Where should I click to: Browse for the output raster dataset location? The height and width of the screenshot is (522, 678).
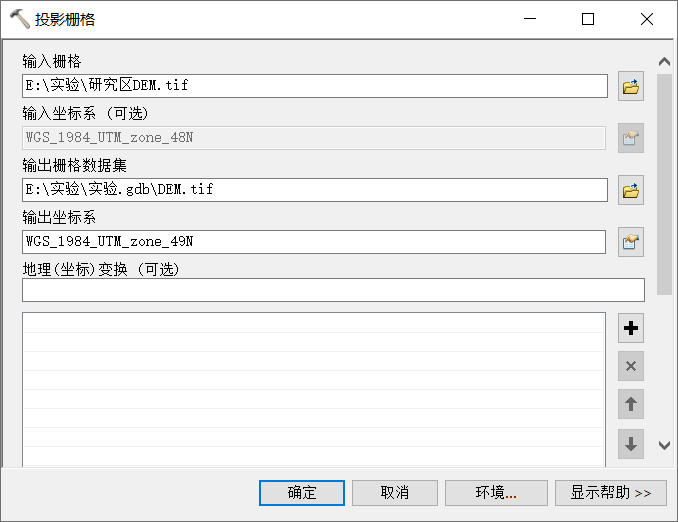[x=630, y=190]
